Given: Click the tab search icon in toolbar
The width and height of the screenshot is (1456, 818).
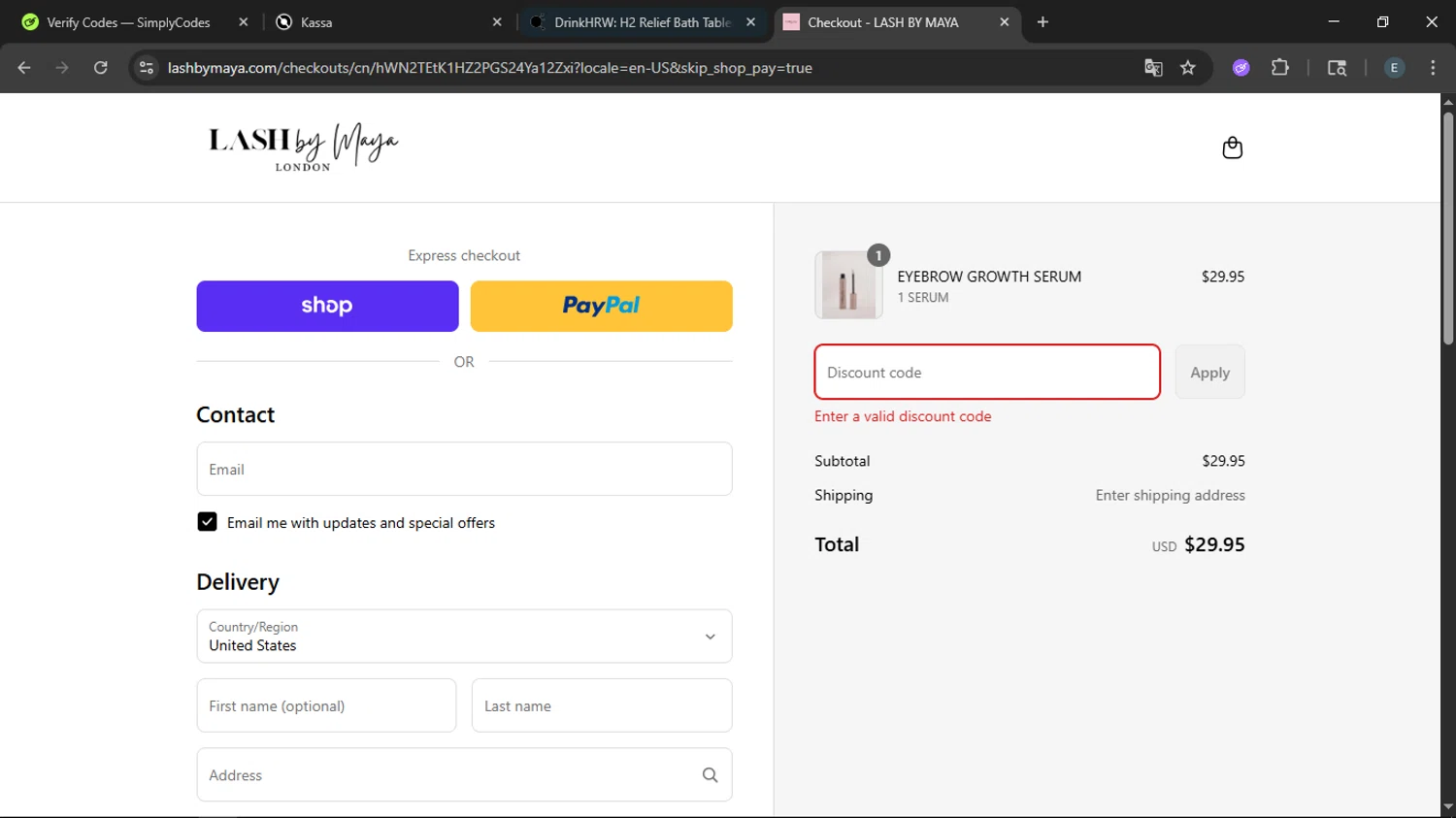Looking at the screenshot, I should tap(1337, 68).
